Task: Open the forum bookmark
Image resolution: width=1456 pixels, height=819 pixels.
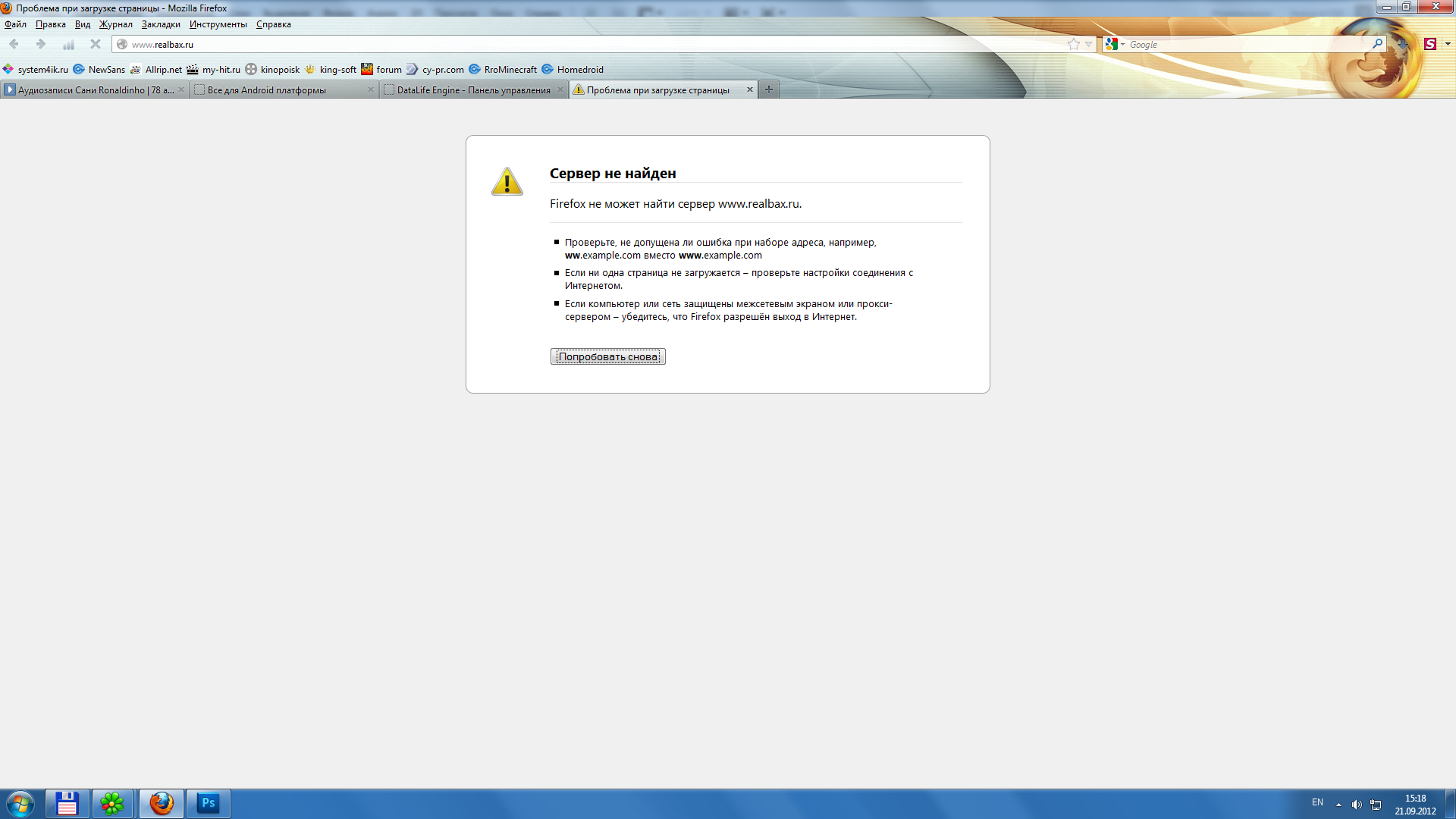Action: tap(381, 69)
